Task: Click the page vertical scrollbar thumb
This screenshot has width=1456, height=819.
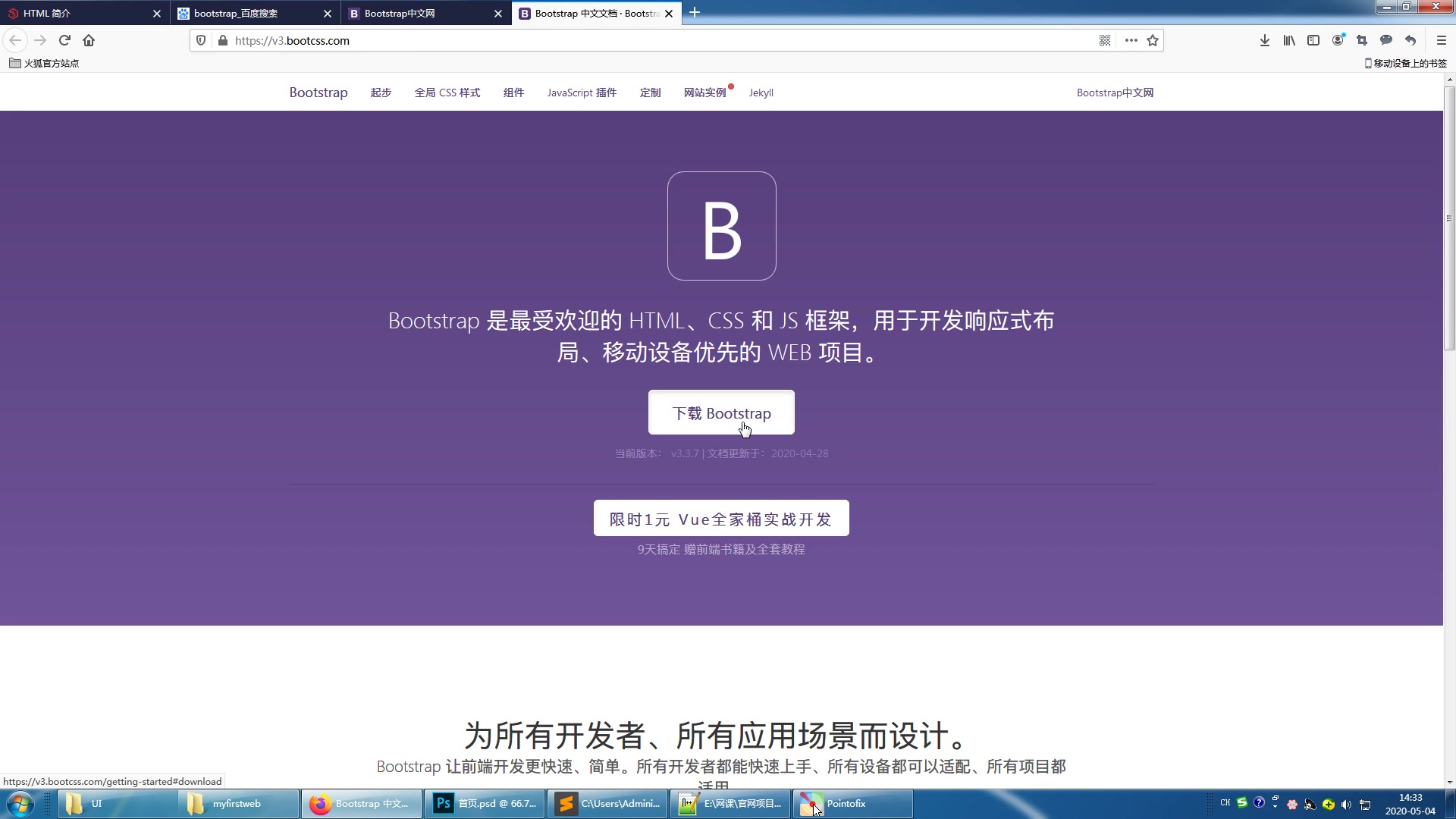Action: coord(1449,218)
